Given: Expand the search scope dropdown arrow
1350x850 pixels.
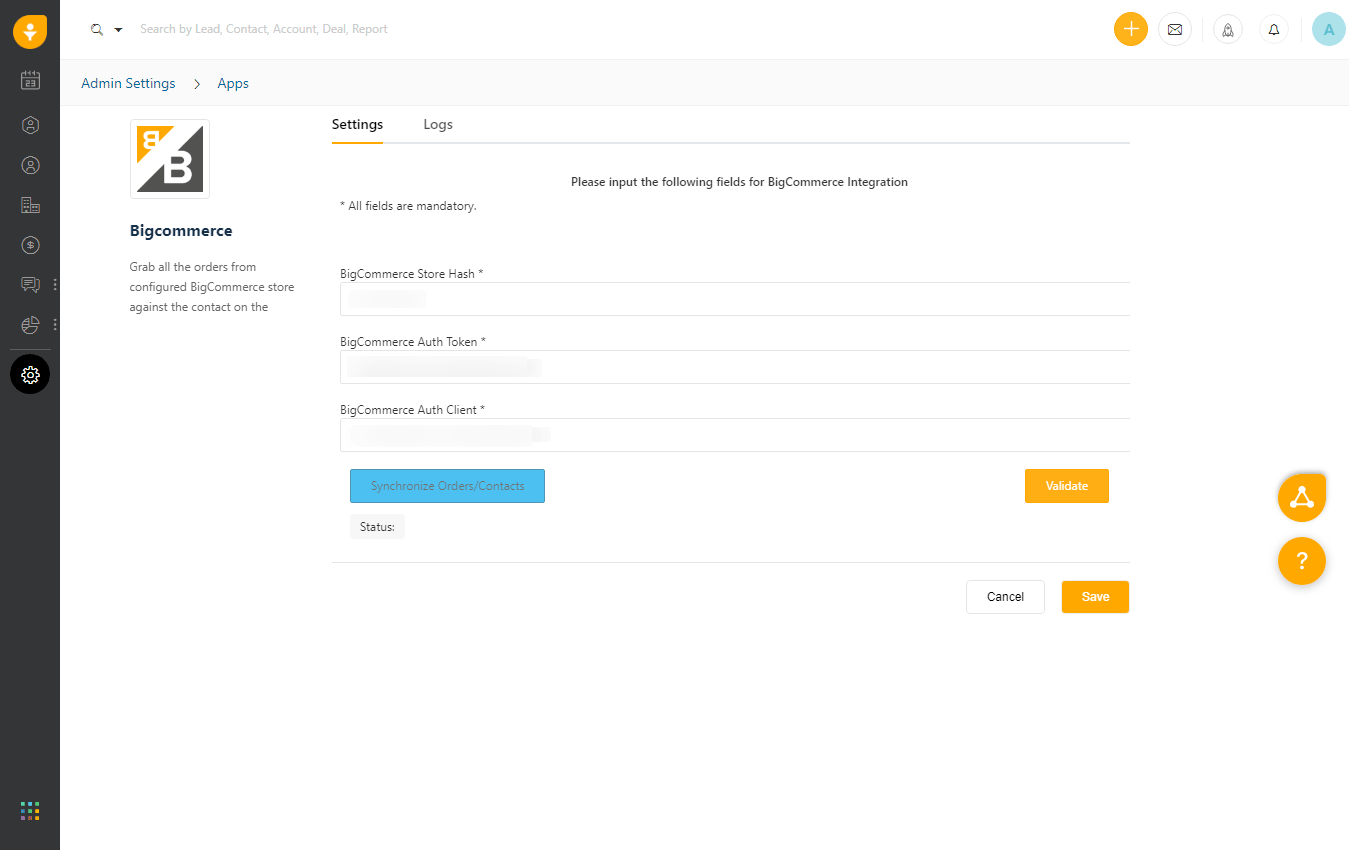Looking at the screenshot, I should click(117, 29).
